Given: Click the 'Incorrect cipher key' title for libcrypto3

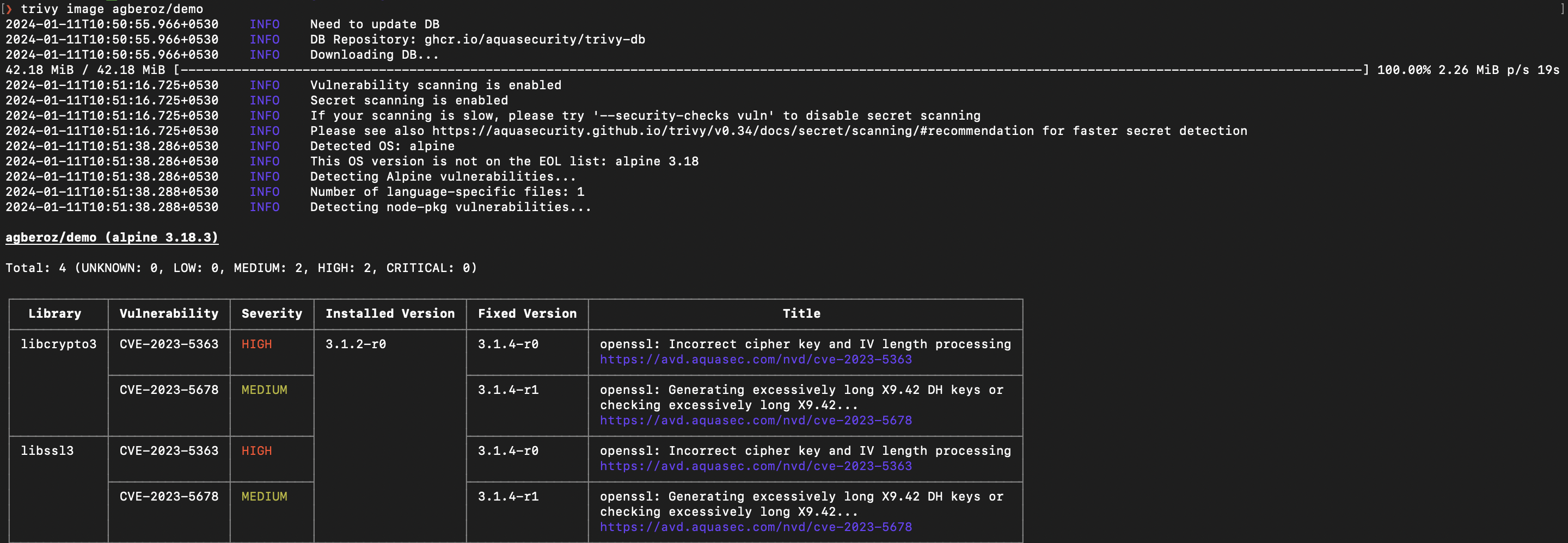Looking at the screenshot, I should 805,344.
